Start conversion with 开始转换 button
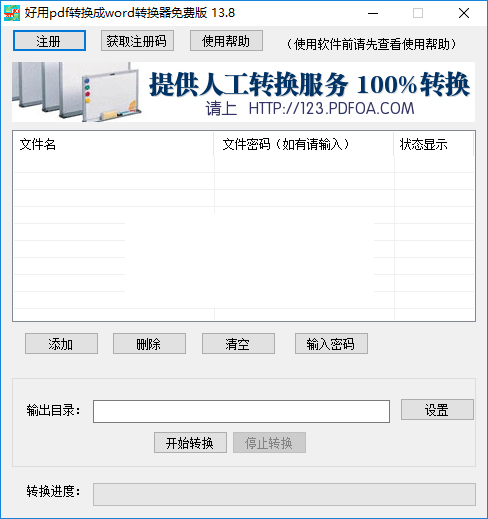The height and width of the screenshot is (519, 488). coord(190,443)
